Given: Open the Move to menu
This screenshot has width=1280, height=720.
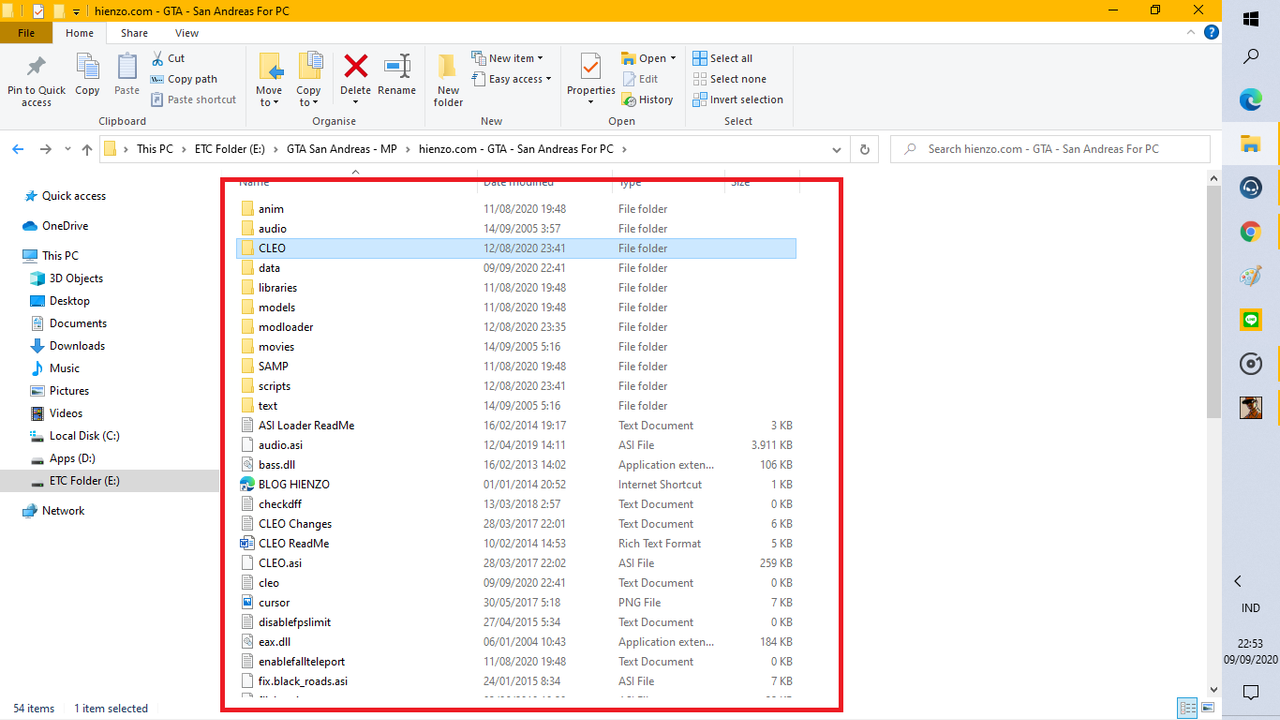Looking at the screenshot, I should point(269,80).
